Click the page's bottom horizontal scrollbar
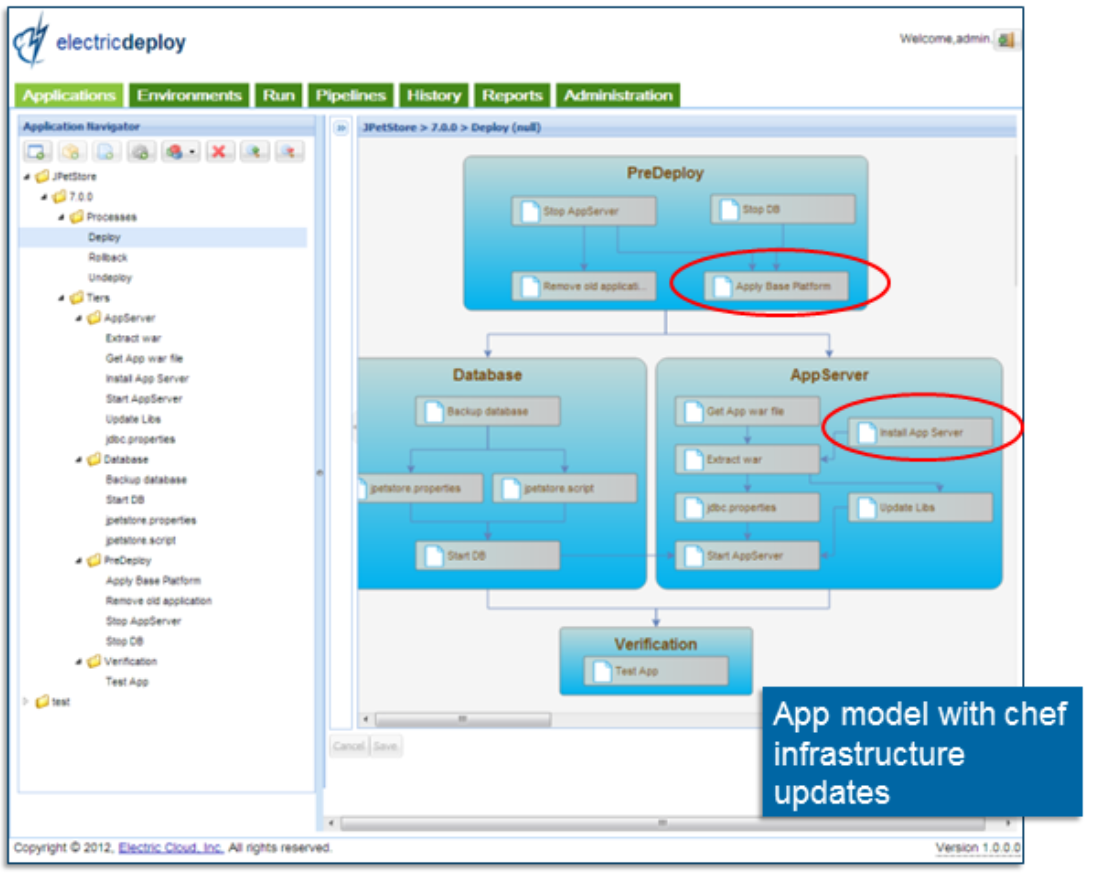 point(663,823)
